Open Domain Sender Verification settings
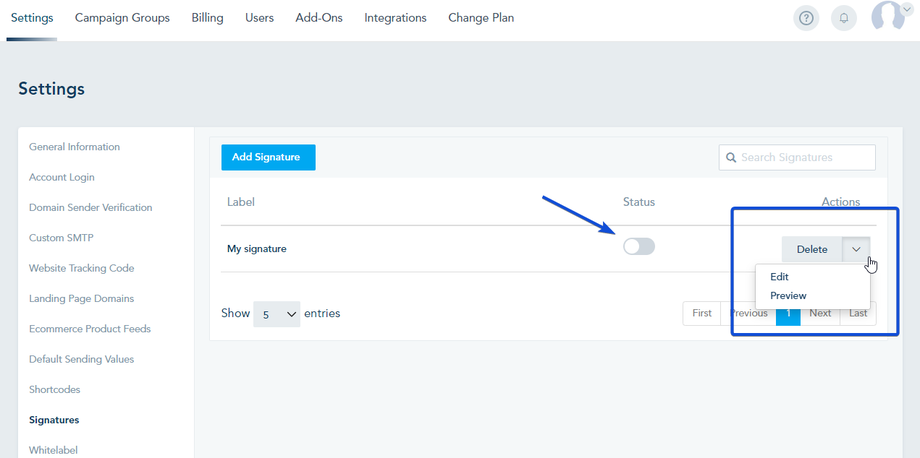The width and height of the screenshot is (920, 458). click(x=90, y=208)
